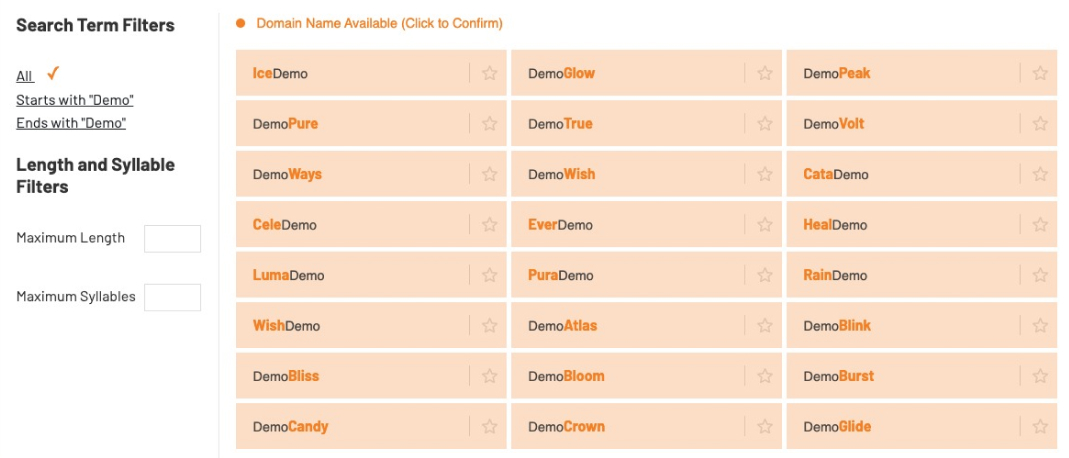Click the Maximum Length input box
Image resolution: width=1069 pixels, height=458 pixels.
(x=172, y=238)
